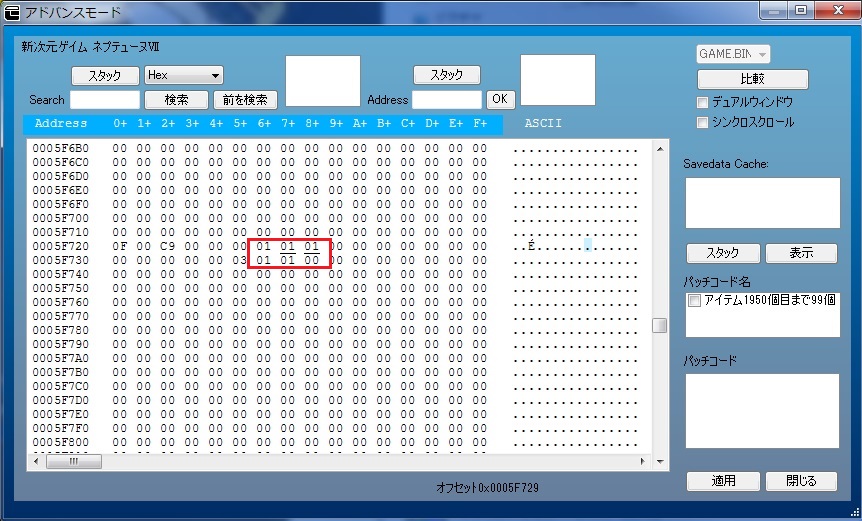Enable the デュアルウィンドウ checkbox
862x521 pixels.
click(702, 102)
